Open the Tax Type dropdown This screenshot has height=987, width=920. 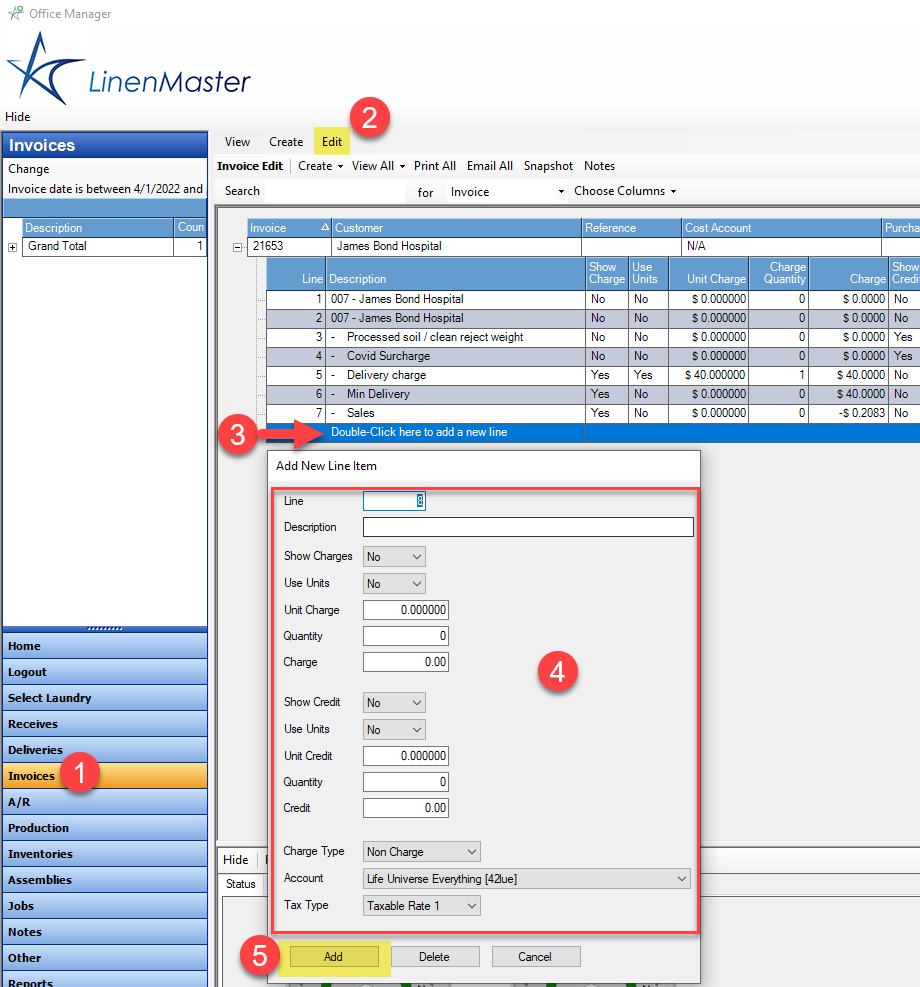click(422, 905)
